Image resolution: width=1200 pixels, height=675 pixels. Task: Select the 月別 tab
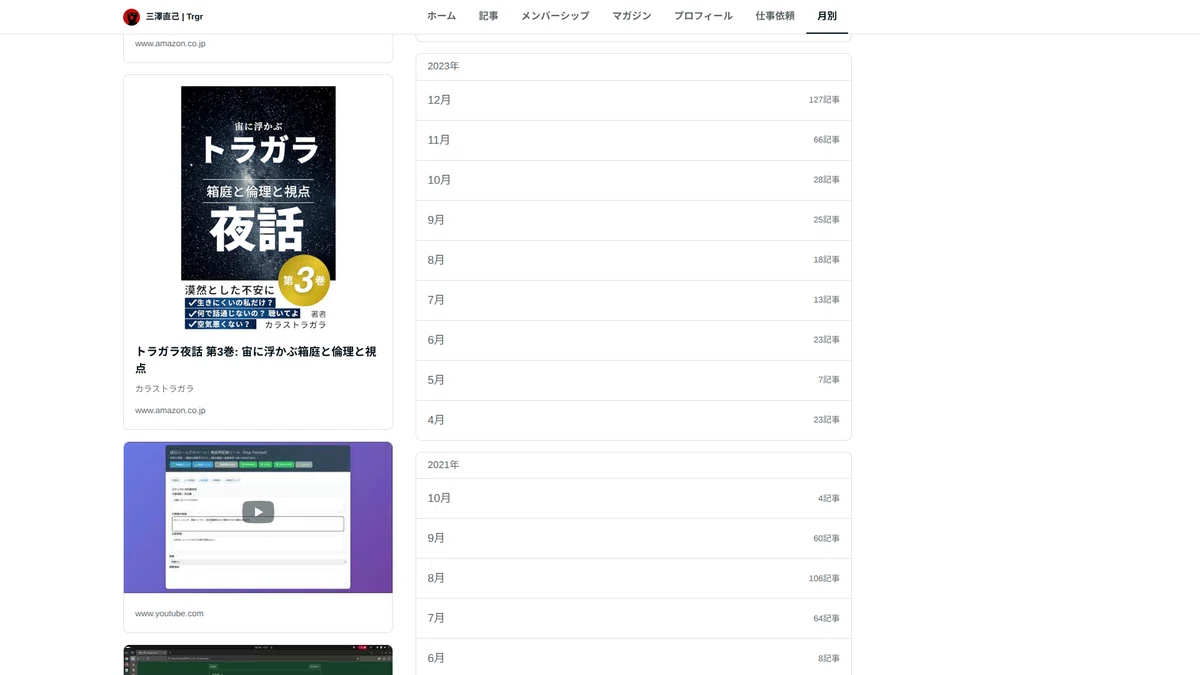[827, 16]
